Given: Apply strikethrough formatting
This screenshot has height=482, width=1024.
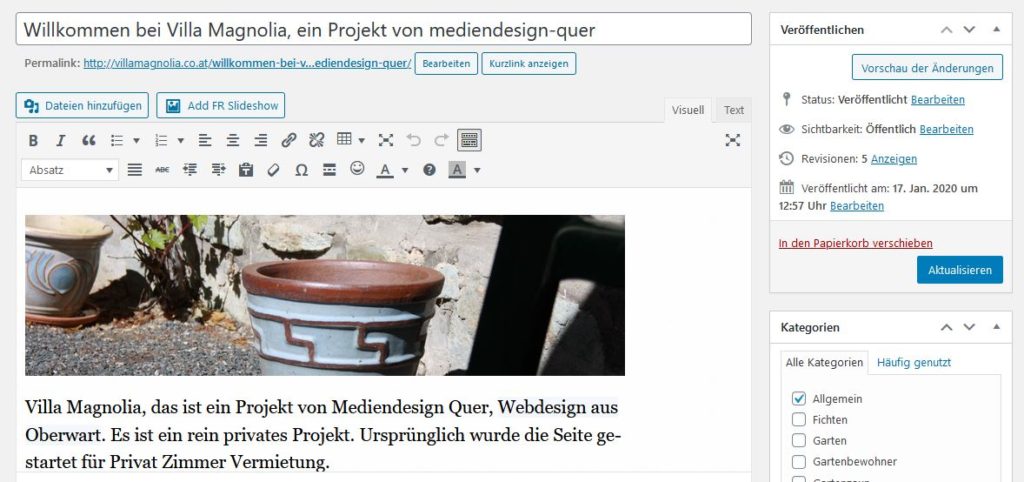Looking at the screenshot, I should (162, 170).
